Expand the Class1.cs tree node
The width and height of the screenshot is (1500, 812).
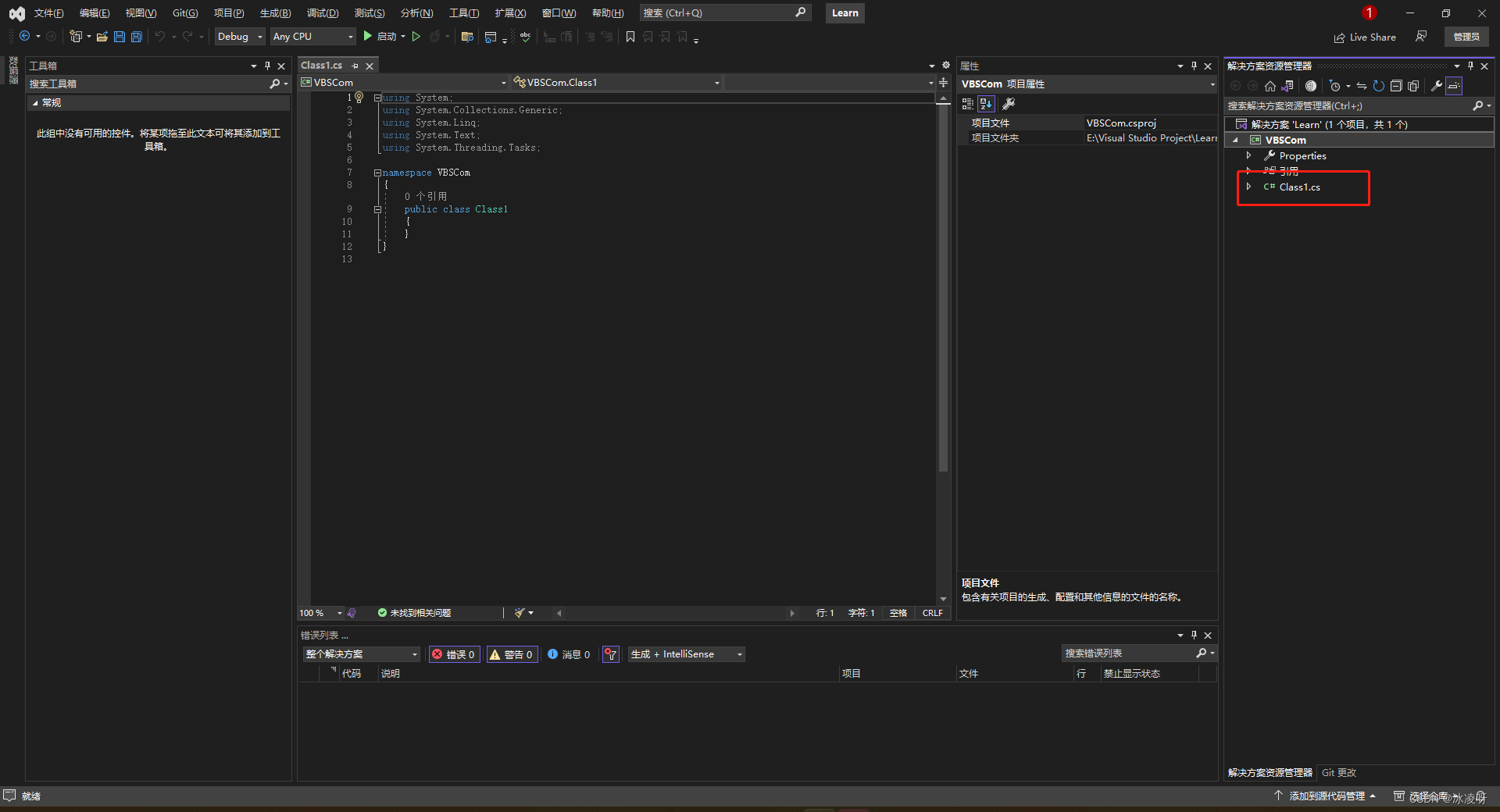point(1248,187)
